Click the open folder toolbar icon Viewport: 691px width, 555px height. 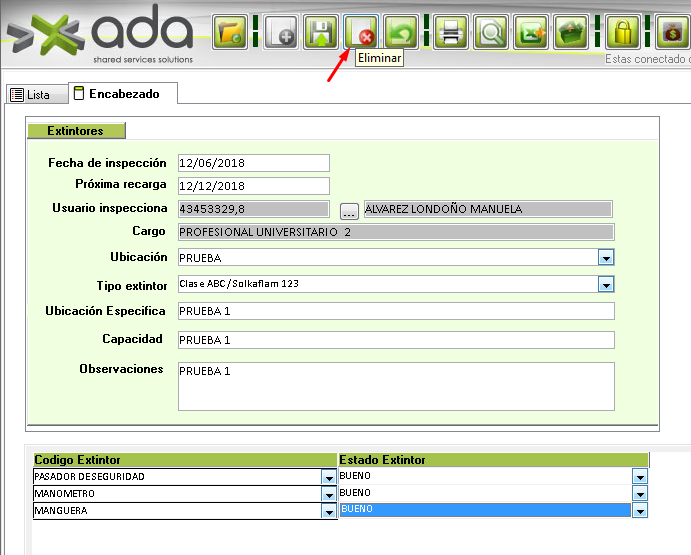click(x=231, y=32)
